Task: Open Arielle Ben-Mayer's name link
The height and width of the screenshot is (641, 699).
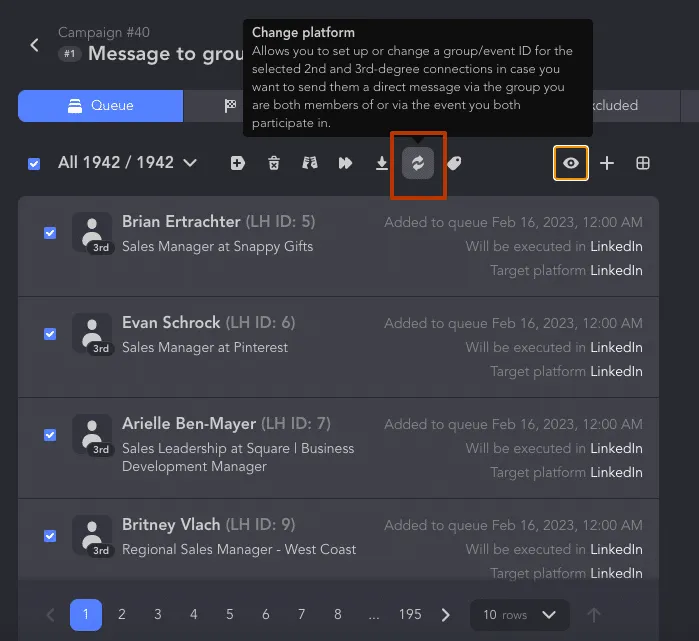Action: (x=189, y=423)
